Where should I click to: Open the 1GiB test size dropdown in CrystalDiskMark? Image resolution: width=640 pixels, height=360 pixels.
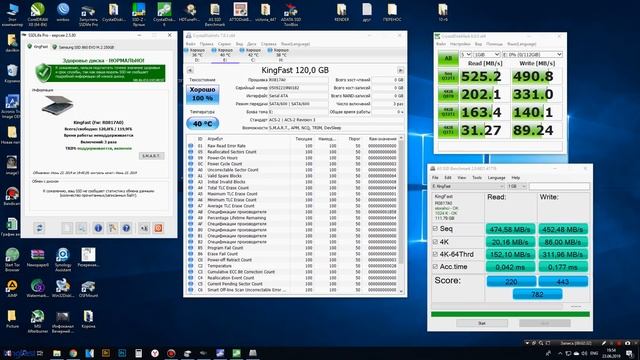pyautogui.click(x=487, y=54)
